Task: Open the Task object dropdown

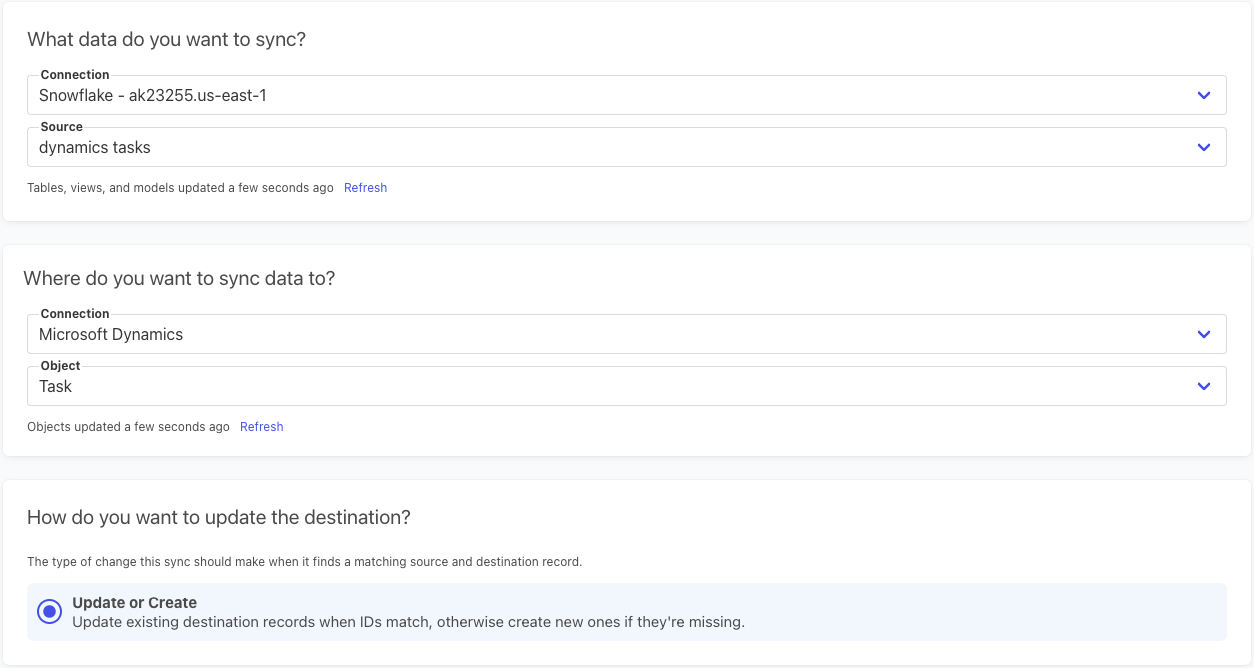Action: point(600,387)
